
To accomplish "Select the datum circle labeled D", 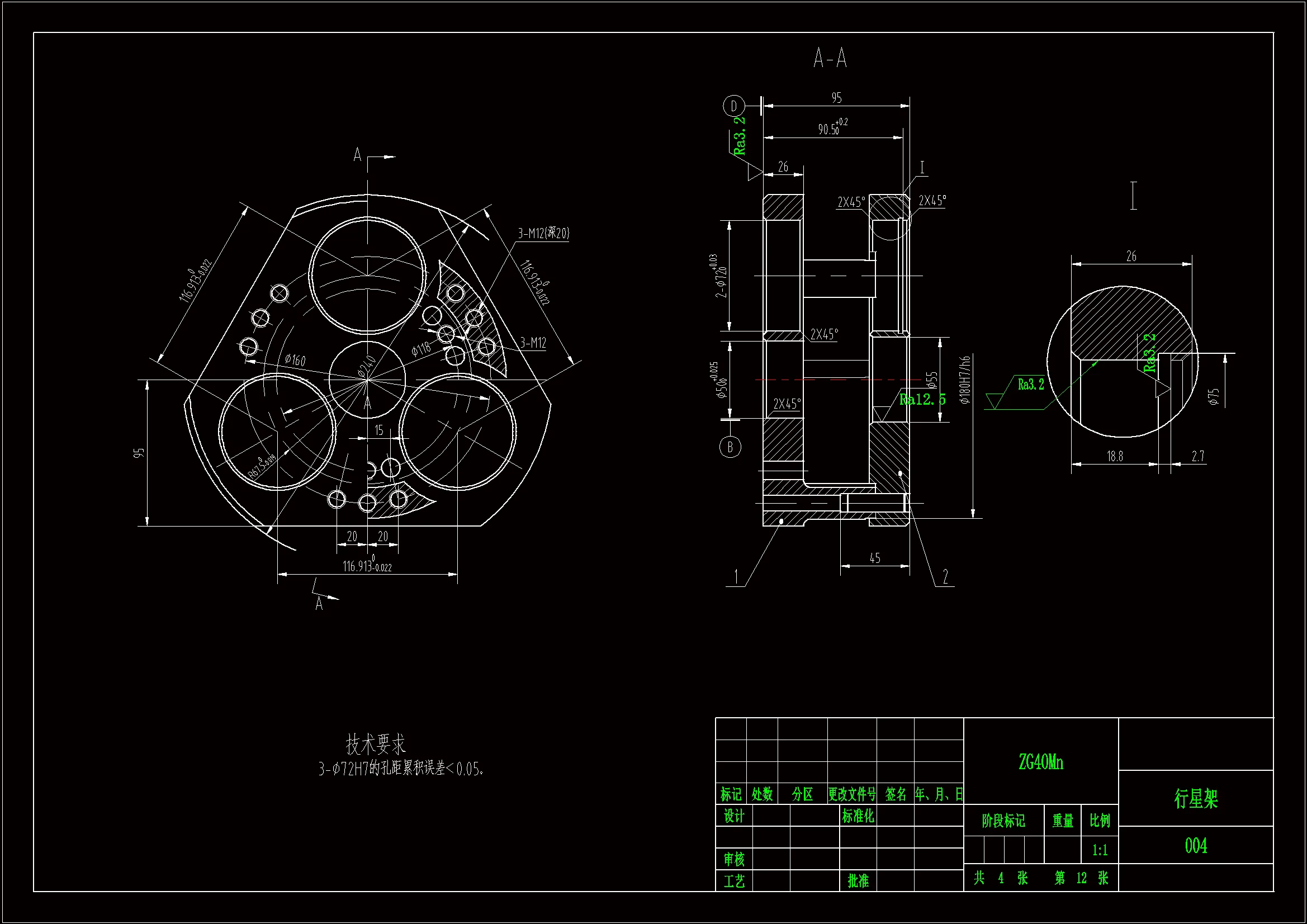I will click(x=734, y=106).
